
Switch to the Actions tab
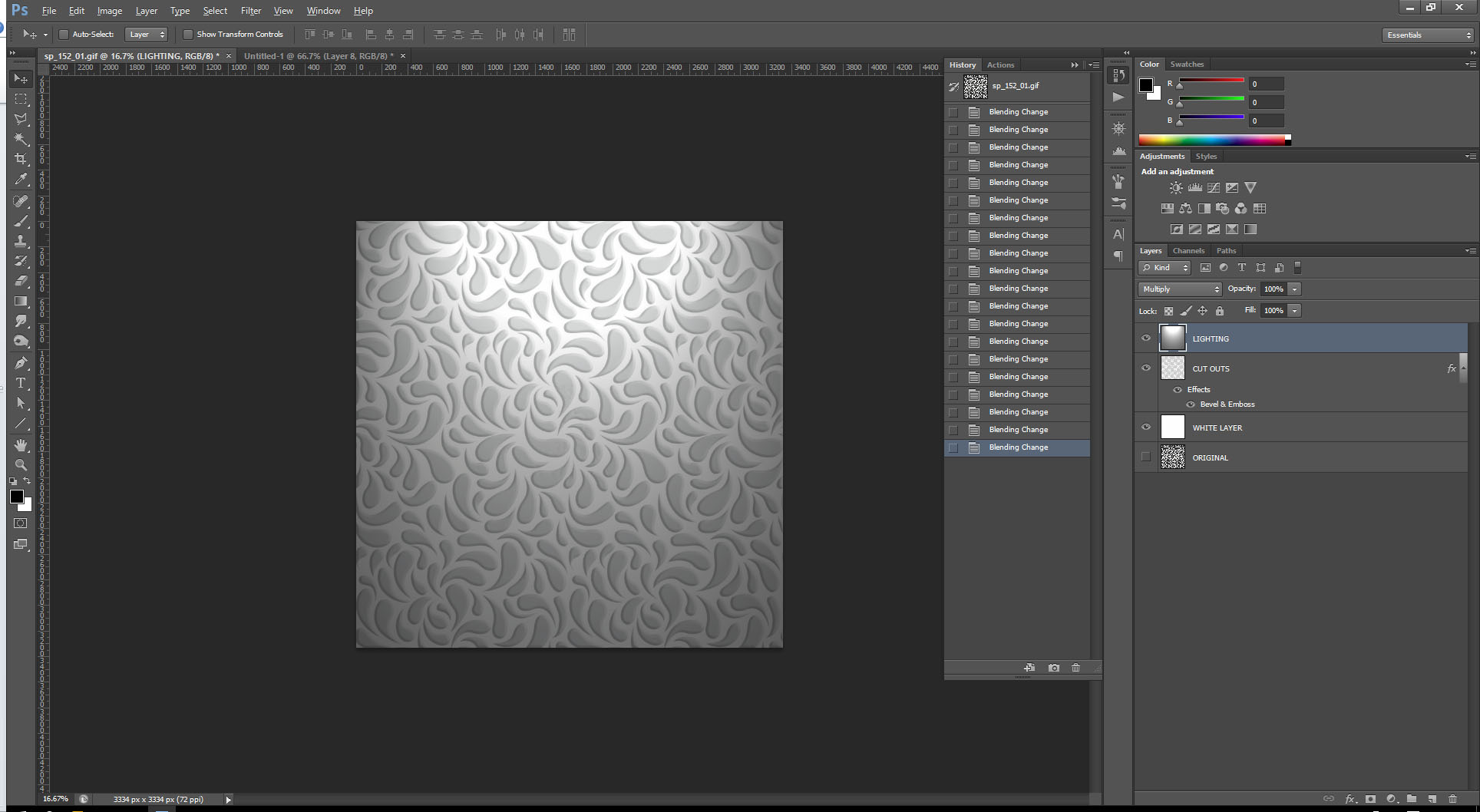[1000, 65]
